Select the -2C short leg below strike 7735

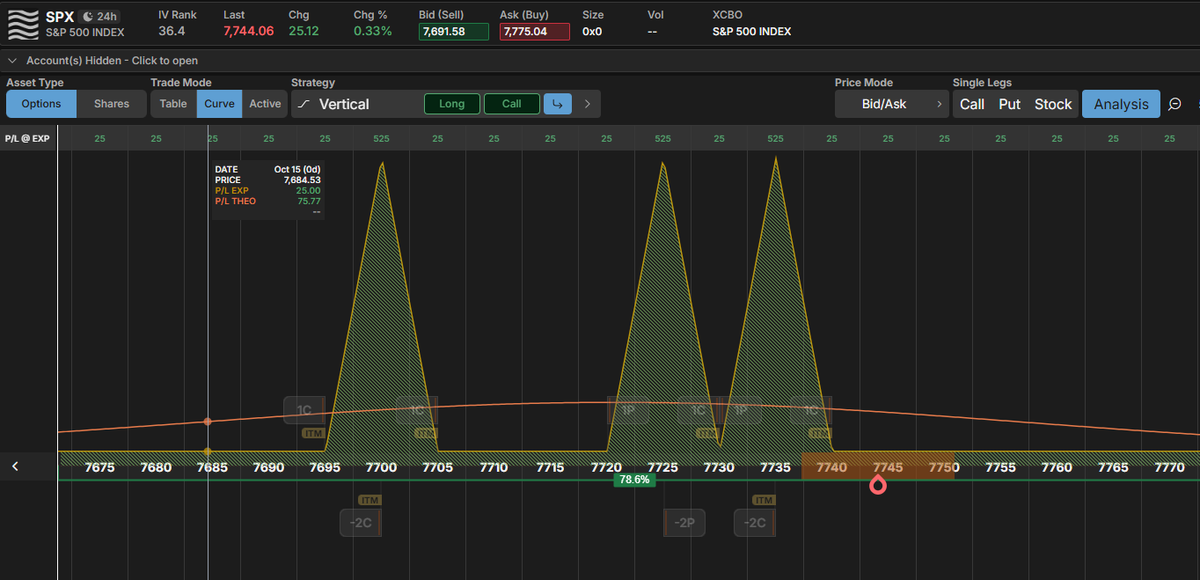754,523
